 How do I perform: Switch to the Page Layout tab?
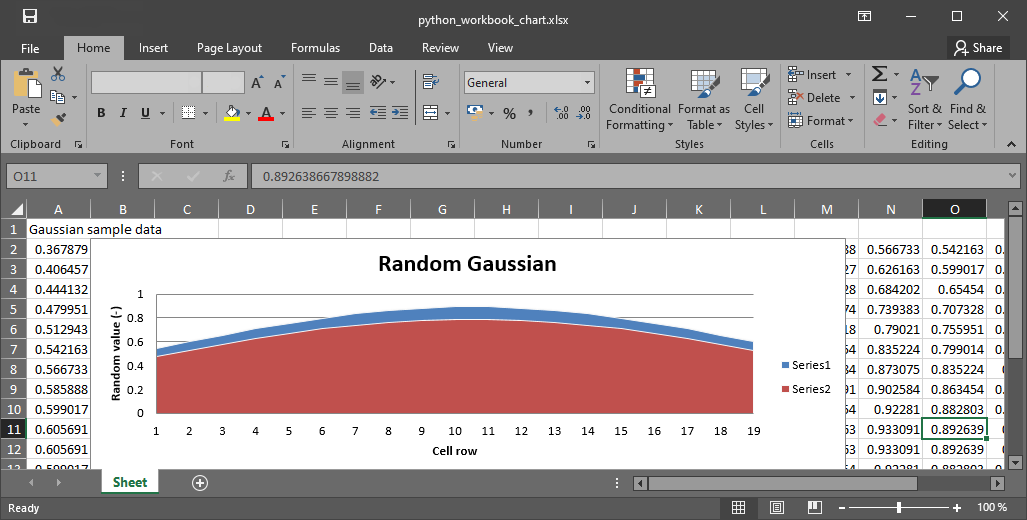[229, 48]
